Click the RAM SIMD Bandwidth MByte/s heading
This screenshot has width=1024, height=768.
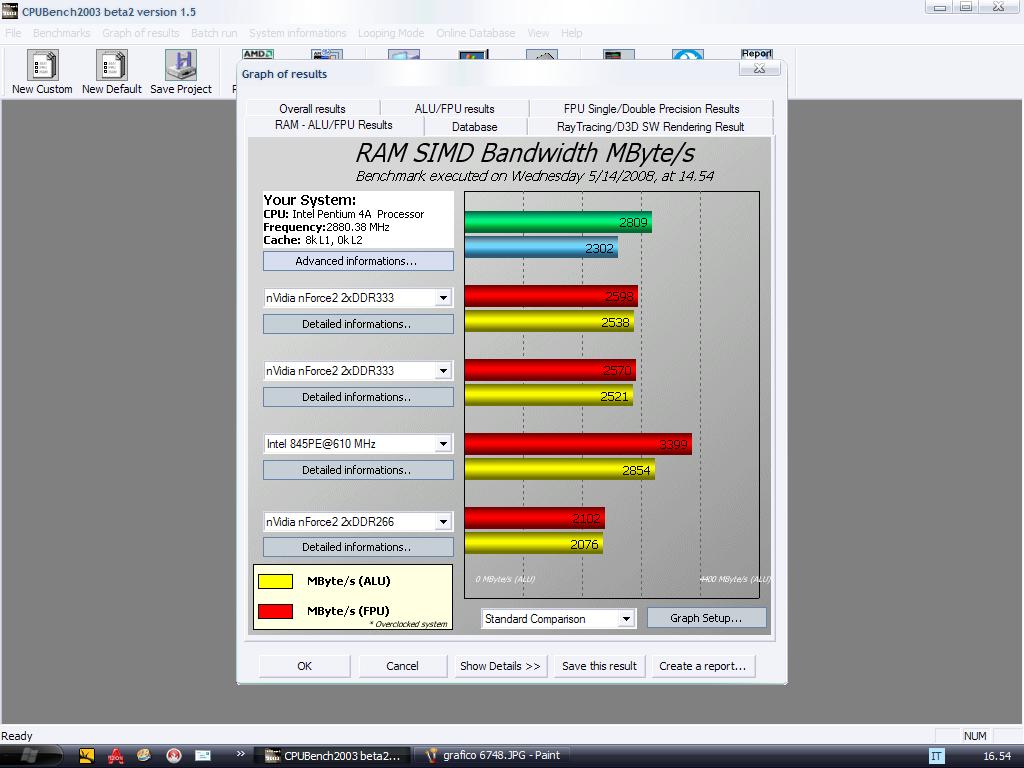point(525,153)
